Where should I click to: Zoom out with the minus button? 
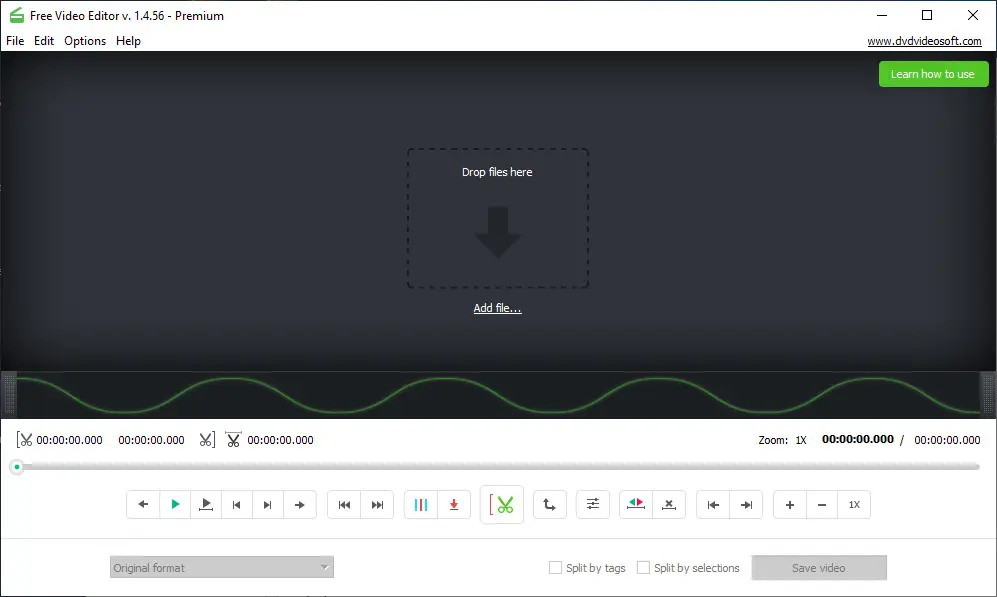click(822, 505)
